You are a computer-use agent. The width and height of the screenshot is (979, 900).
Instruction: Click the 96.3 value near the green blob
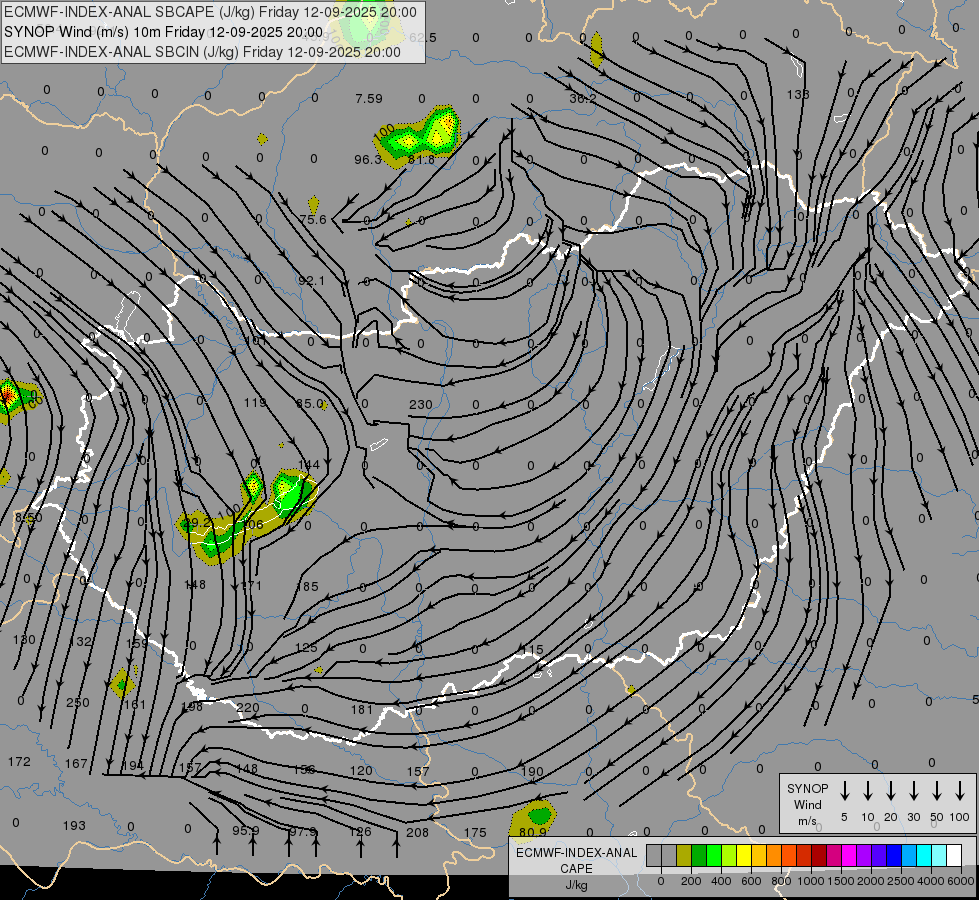tap(367, 160)
